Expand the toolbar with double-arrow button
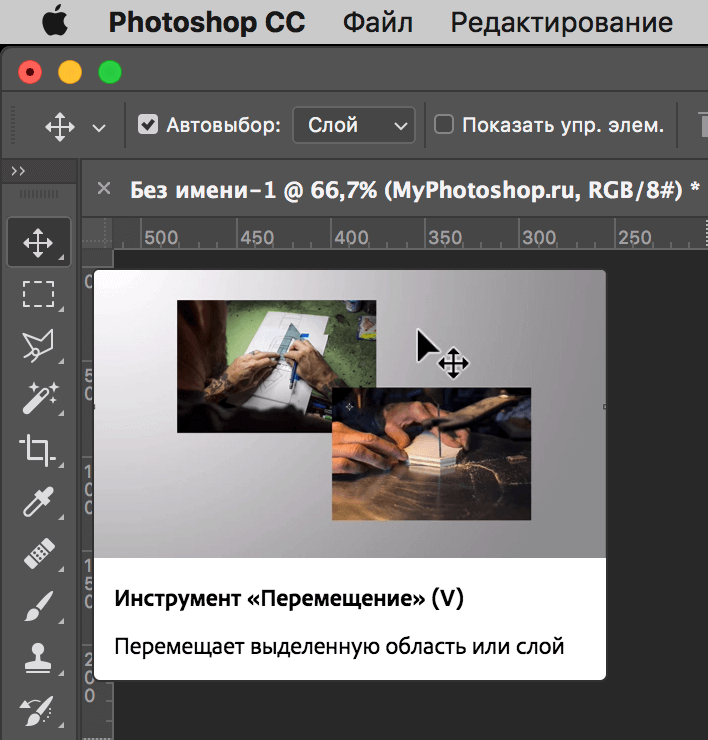This screenshot has width=708, height=740. click(x=18, y=171)
